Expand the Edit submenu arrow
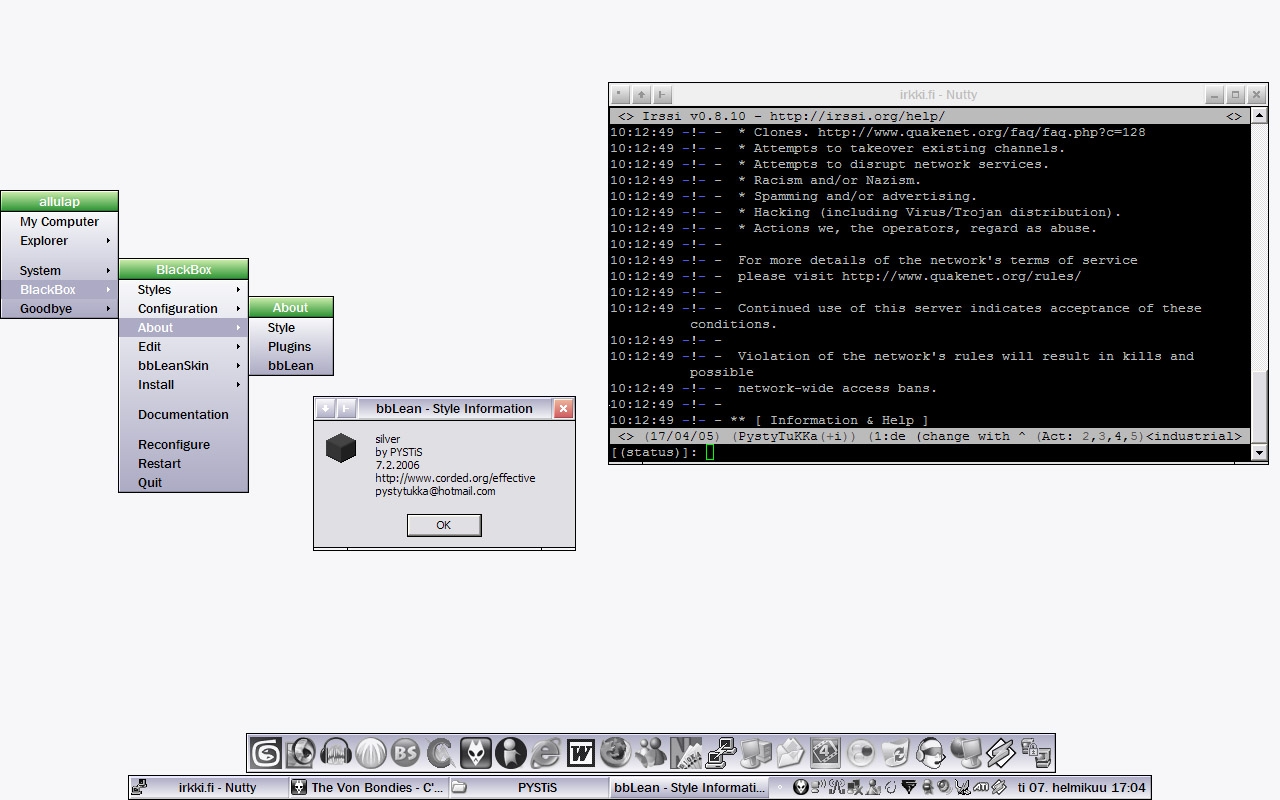 click(238, 346)
